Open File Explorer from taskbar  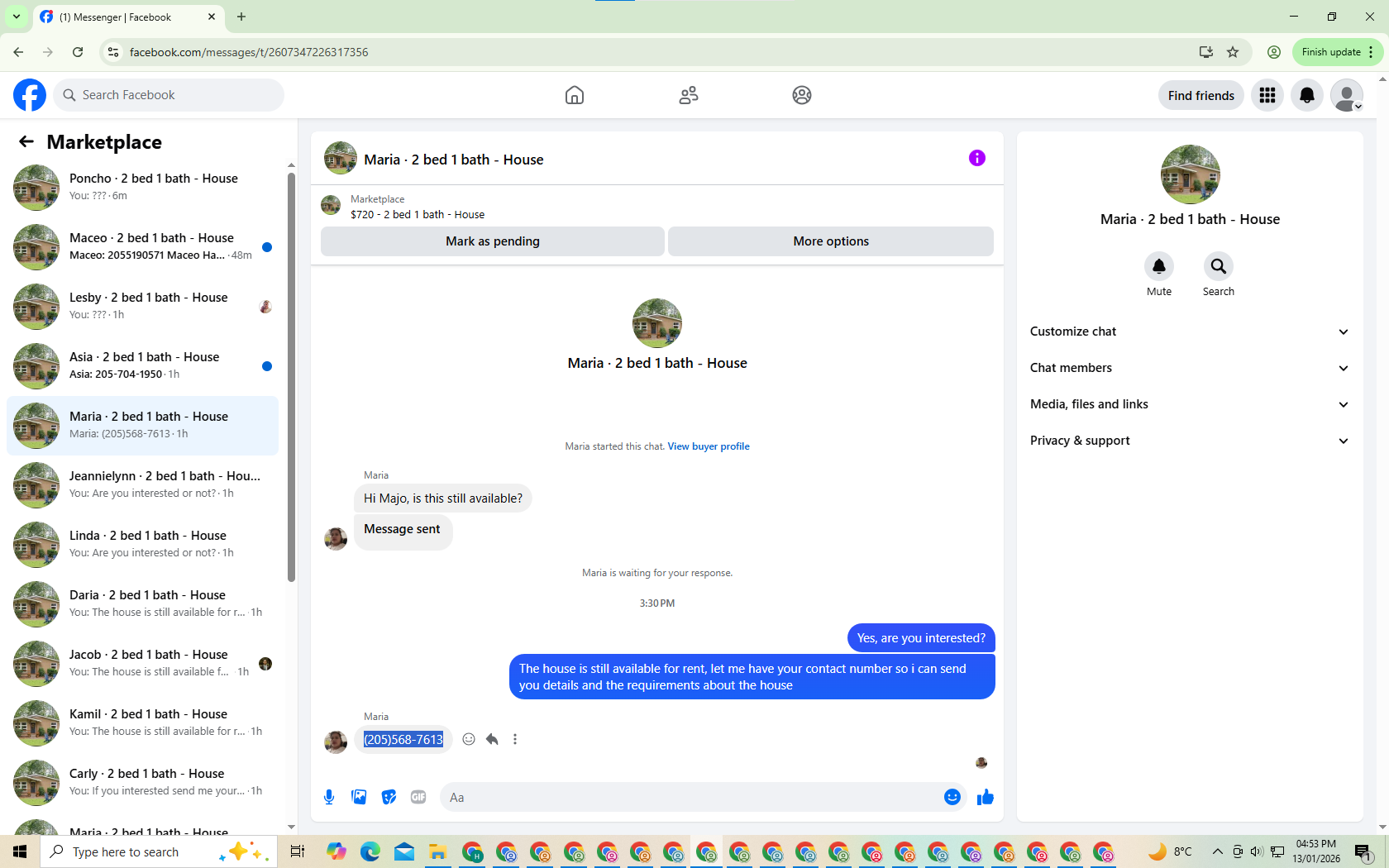point(437,851)
